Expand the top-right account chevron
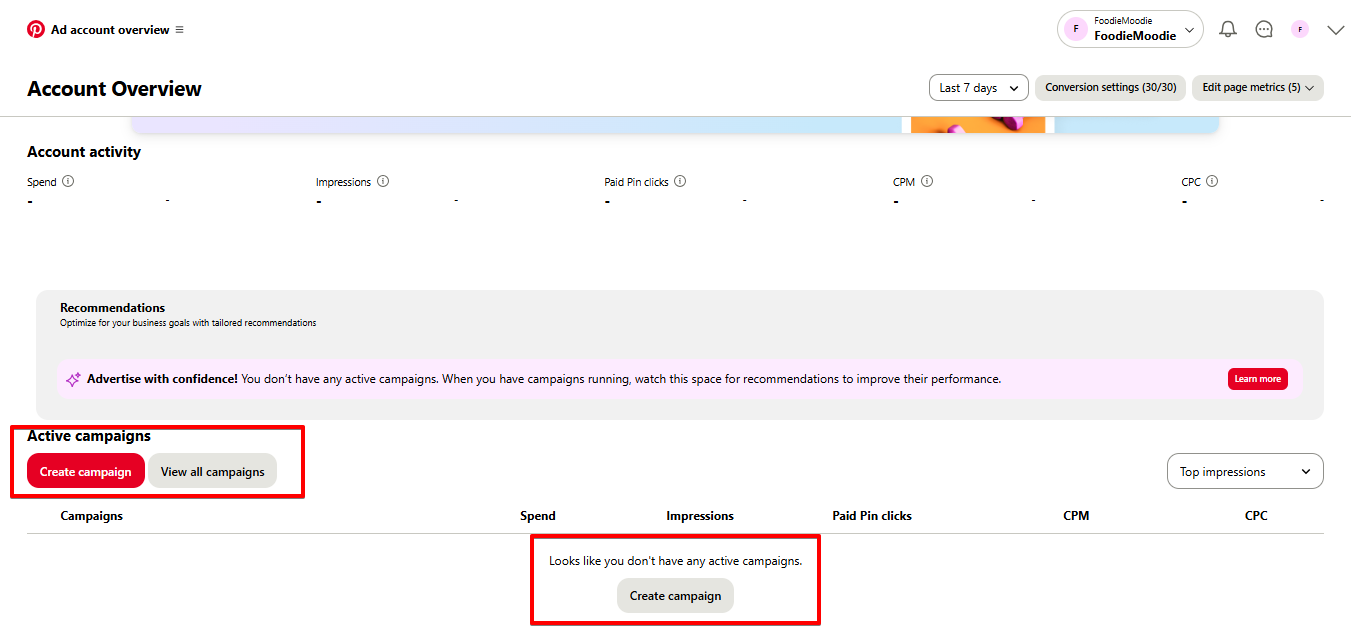This screenshot has height=638, width=1351. click(1335, 30)
